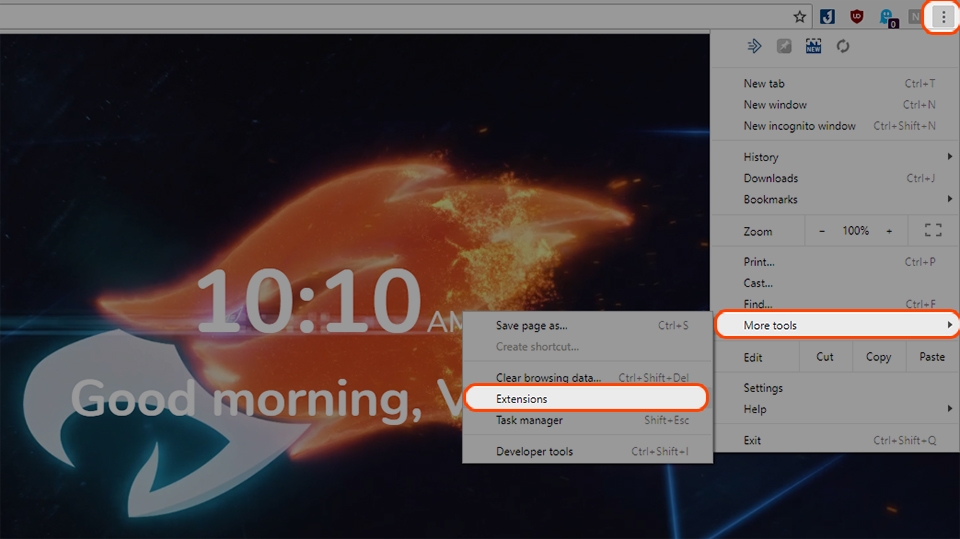The image size is (960, 539).
Task: Open Settings from the menu
Action: pos(835,388)
